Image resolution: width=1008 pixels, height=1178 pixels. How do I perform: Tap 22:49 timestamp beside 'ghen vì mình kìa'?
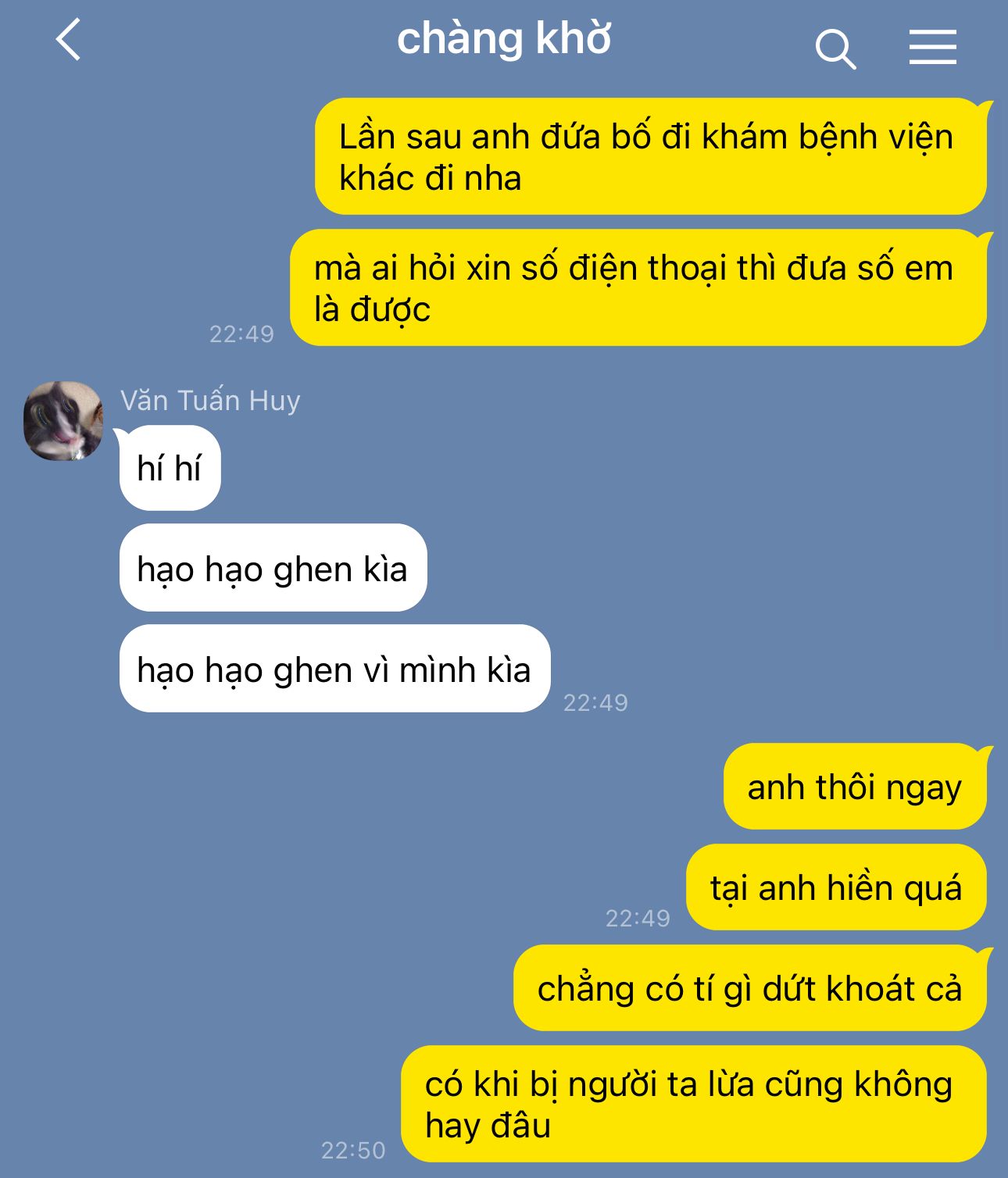[x=595, y=702]
